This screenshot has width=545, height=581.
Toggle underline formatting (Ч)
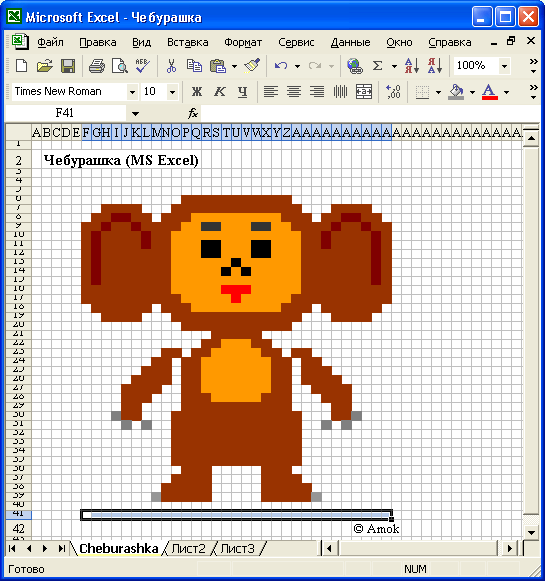click(x=243, y=92)
